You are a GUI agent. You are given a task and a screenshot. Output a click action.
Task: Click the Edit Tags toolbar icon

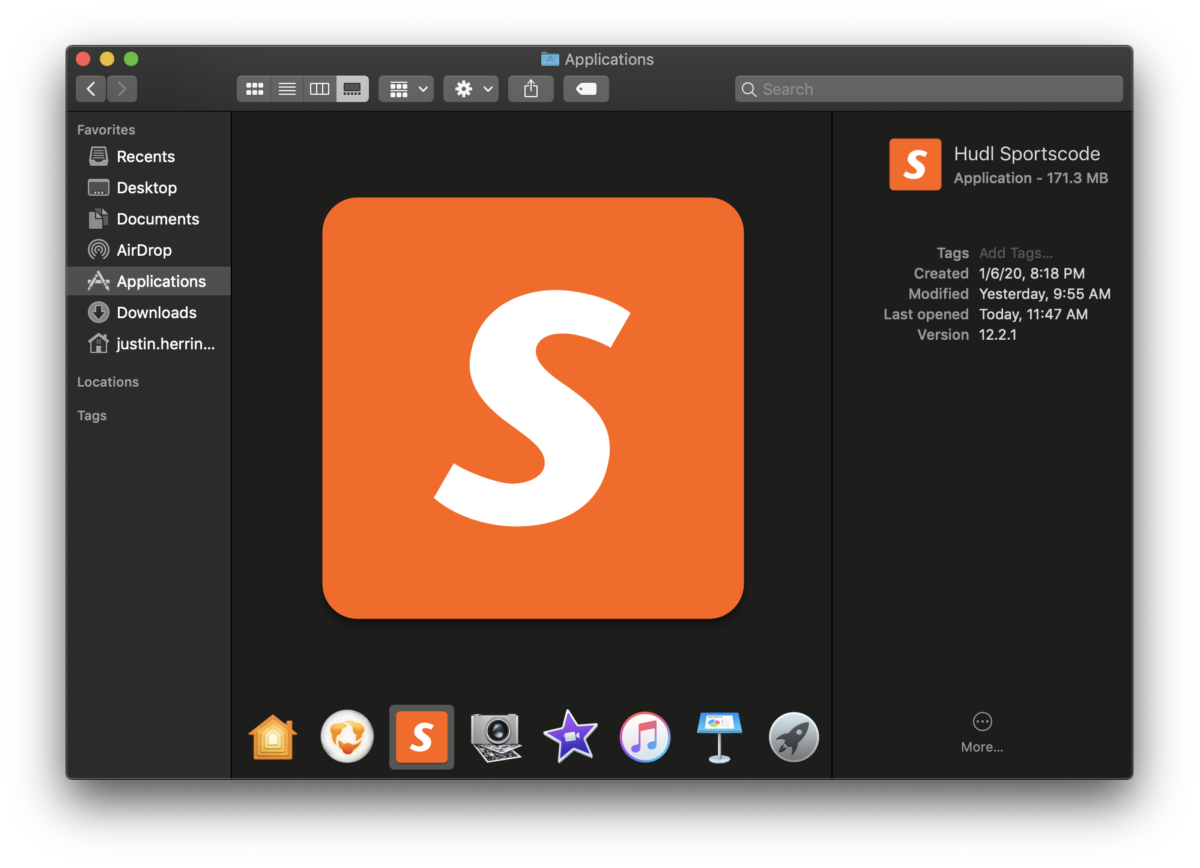pos(586,89)
